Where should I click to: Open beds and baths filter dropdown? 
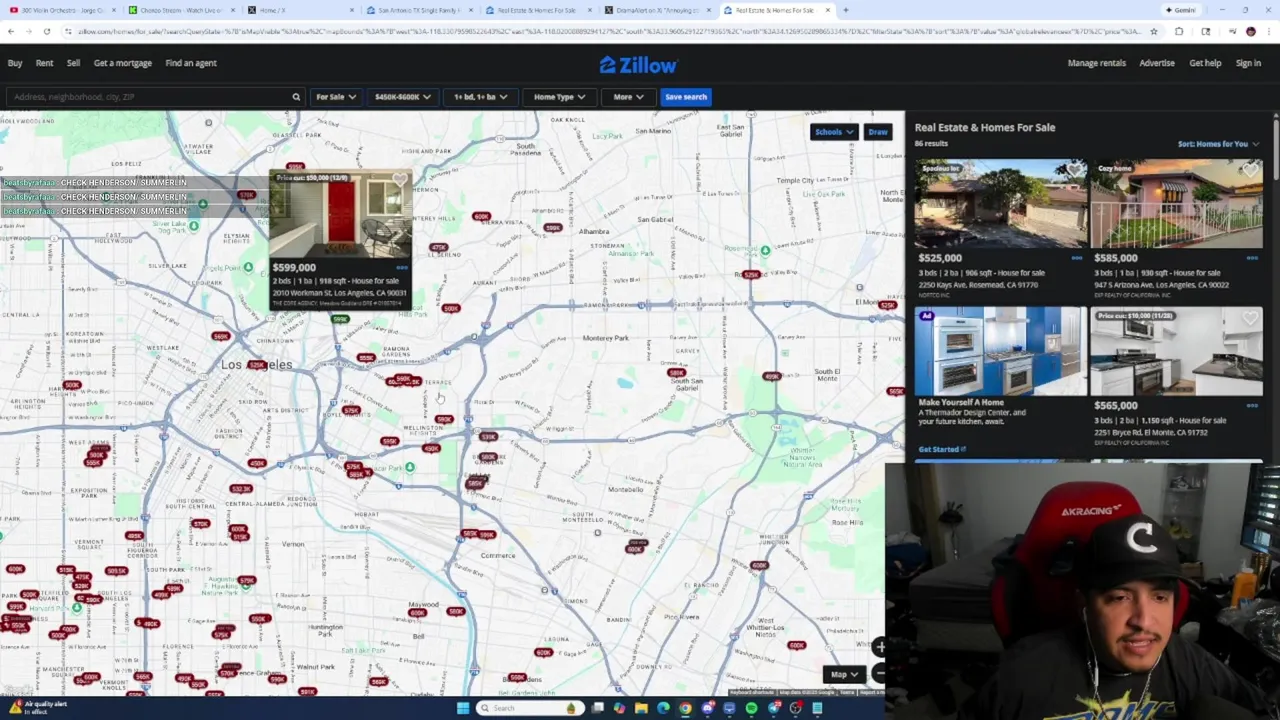(480, 97)
